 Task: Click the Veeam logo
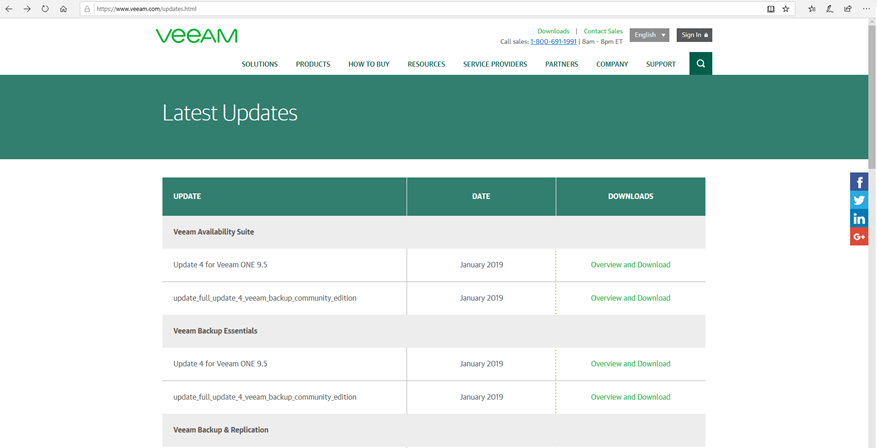[197, 36]
